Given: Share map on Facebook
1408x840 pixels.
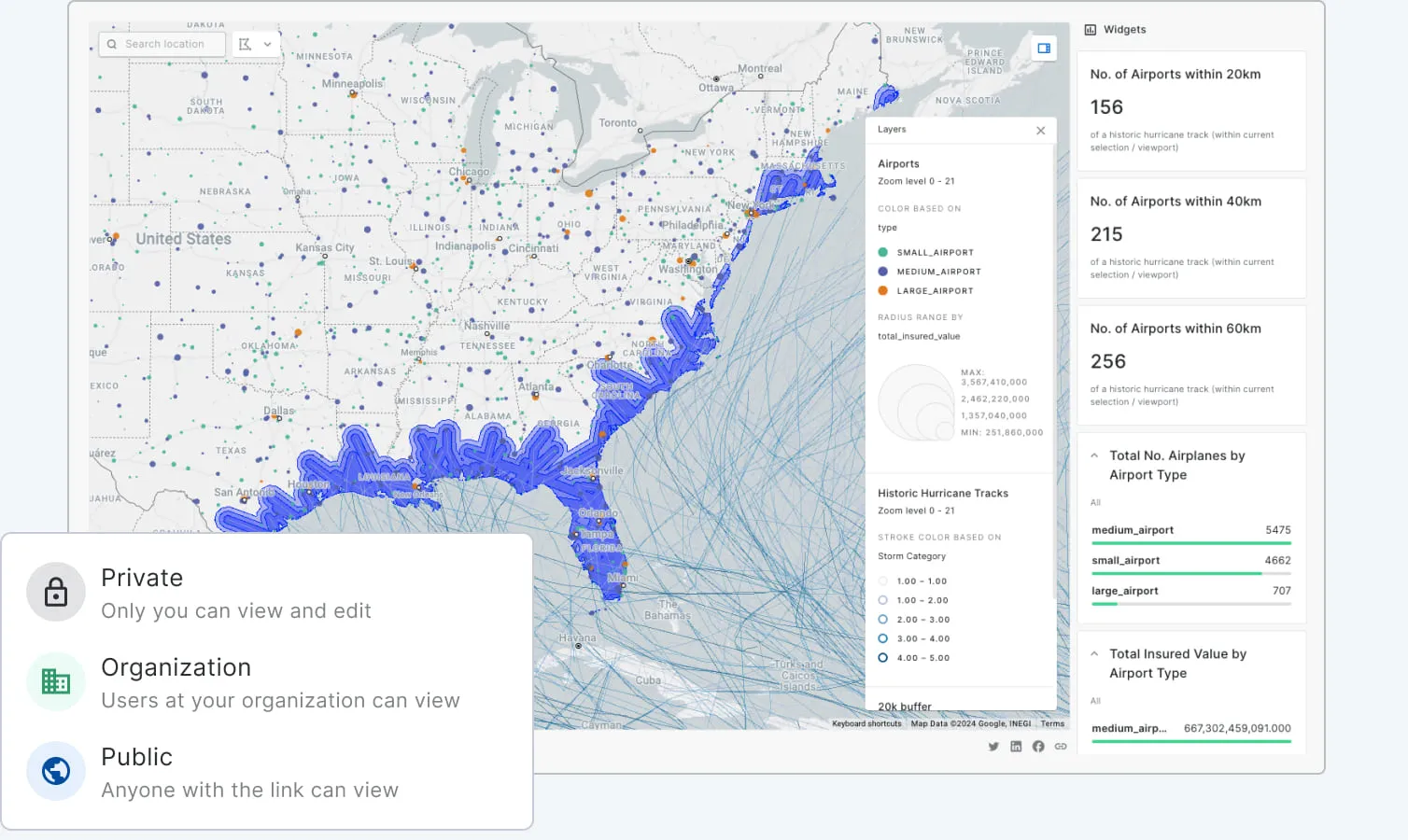Looking at the screenshot, I should [x=1038, y=747].
